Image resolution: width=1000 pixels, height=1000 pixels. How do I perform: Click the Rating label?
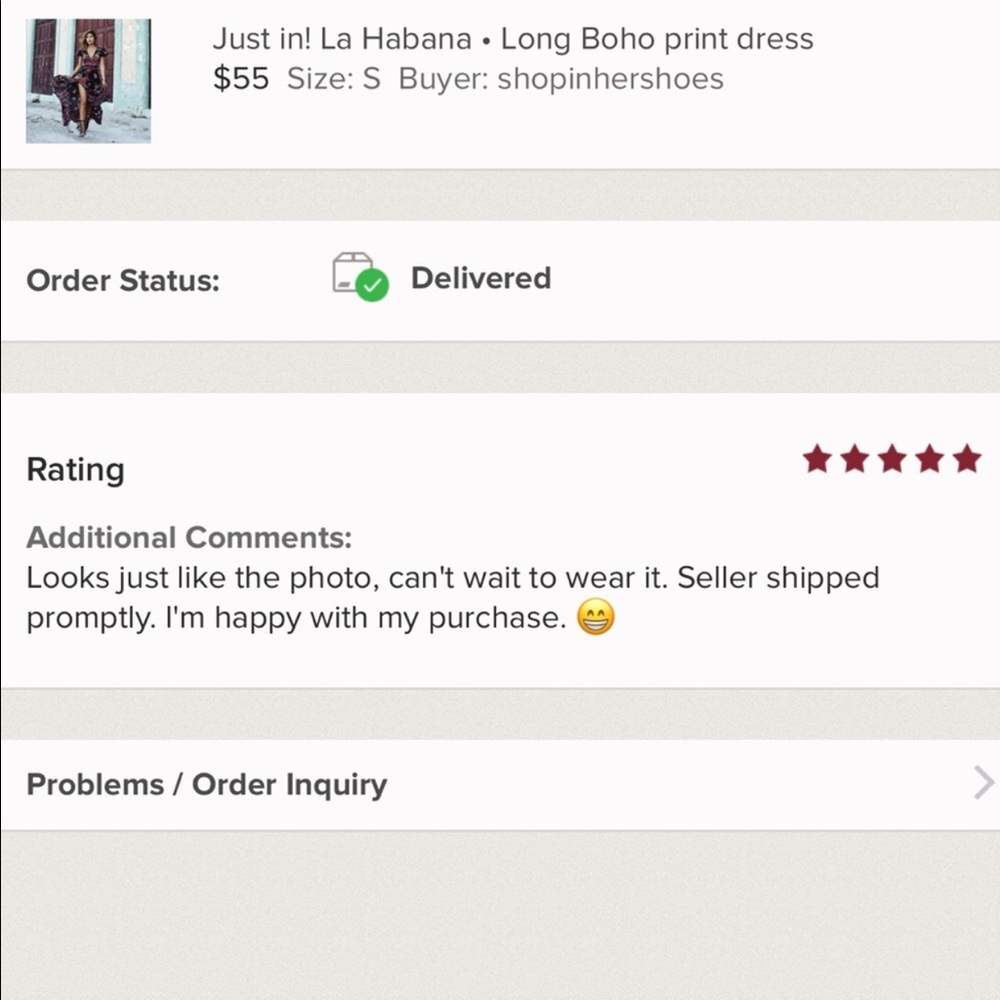point(75,470)
